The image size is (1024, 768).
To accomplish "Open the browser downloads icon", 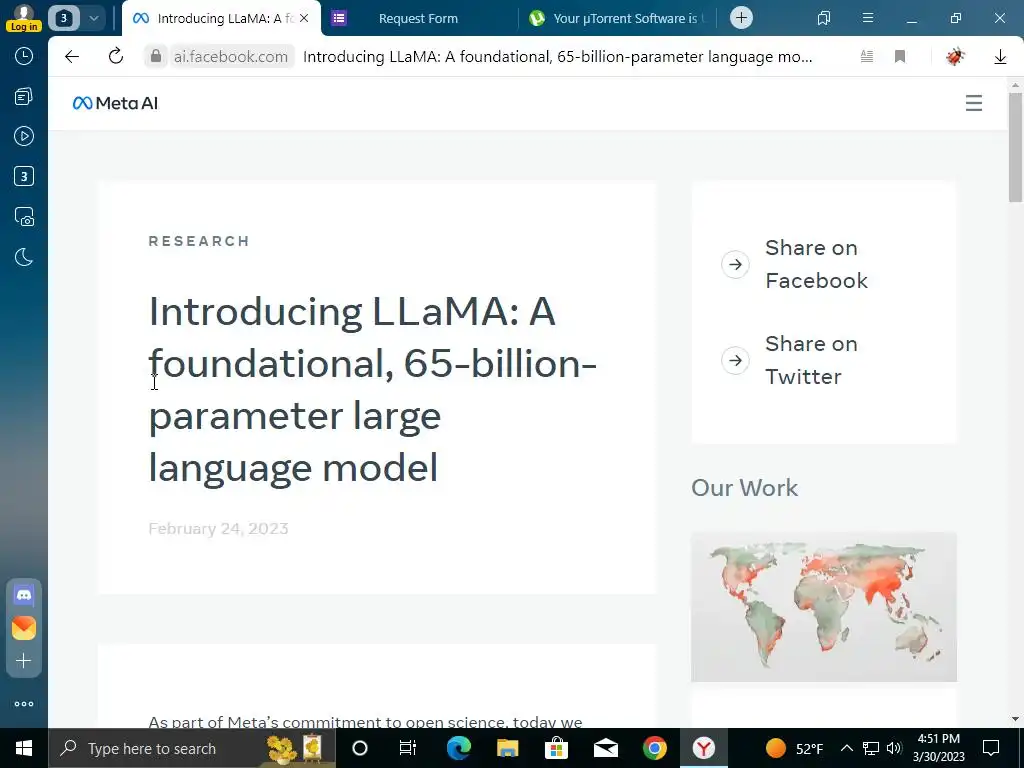I will pyautogui.click(x=1000, y=57).
